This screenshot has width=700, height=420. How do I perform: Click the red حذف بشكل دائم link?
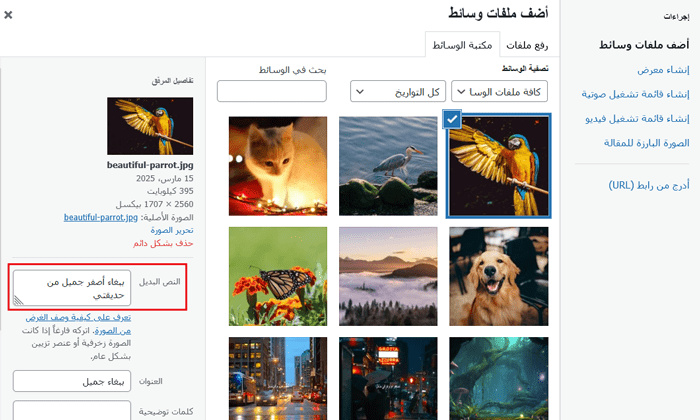(163, 243)
